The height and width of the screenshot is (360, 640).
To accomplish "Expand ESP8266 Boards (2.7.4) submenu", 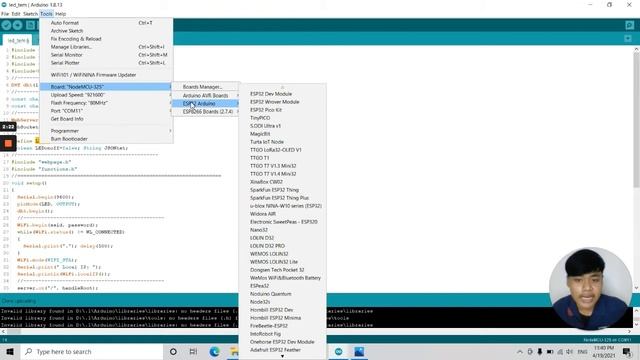I will (205, 111).
